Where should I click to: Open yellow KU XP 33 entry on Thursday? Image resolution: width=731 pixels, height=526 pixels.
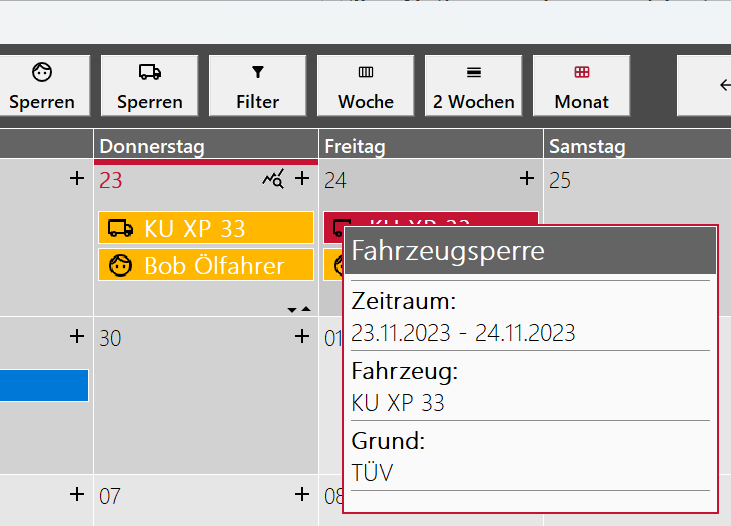[x=206, y=228]
